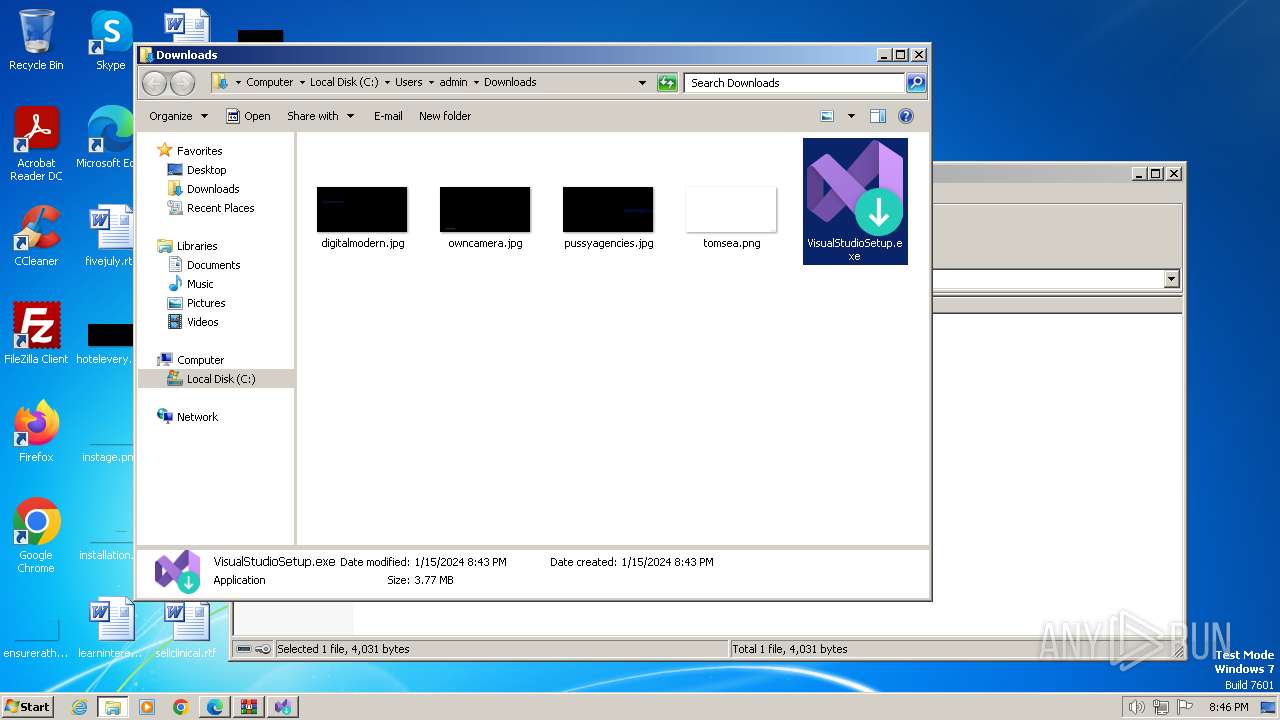Open the Share with dropdown

point(320,116)
